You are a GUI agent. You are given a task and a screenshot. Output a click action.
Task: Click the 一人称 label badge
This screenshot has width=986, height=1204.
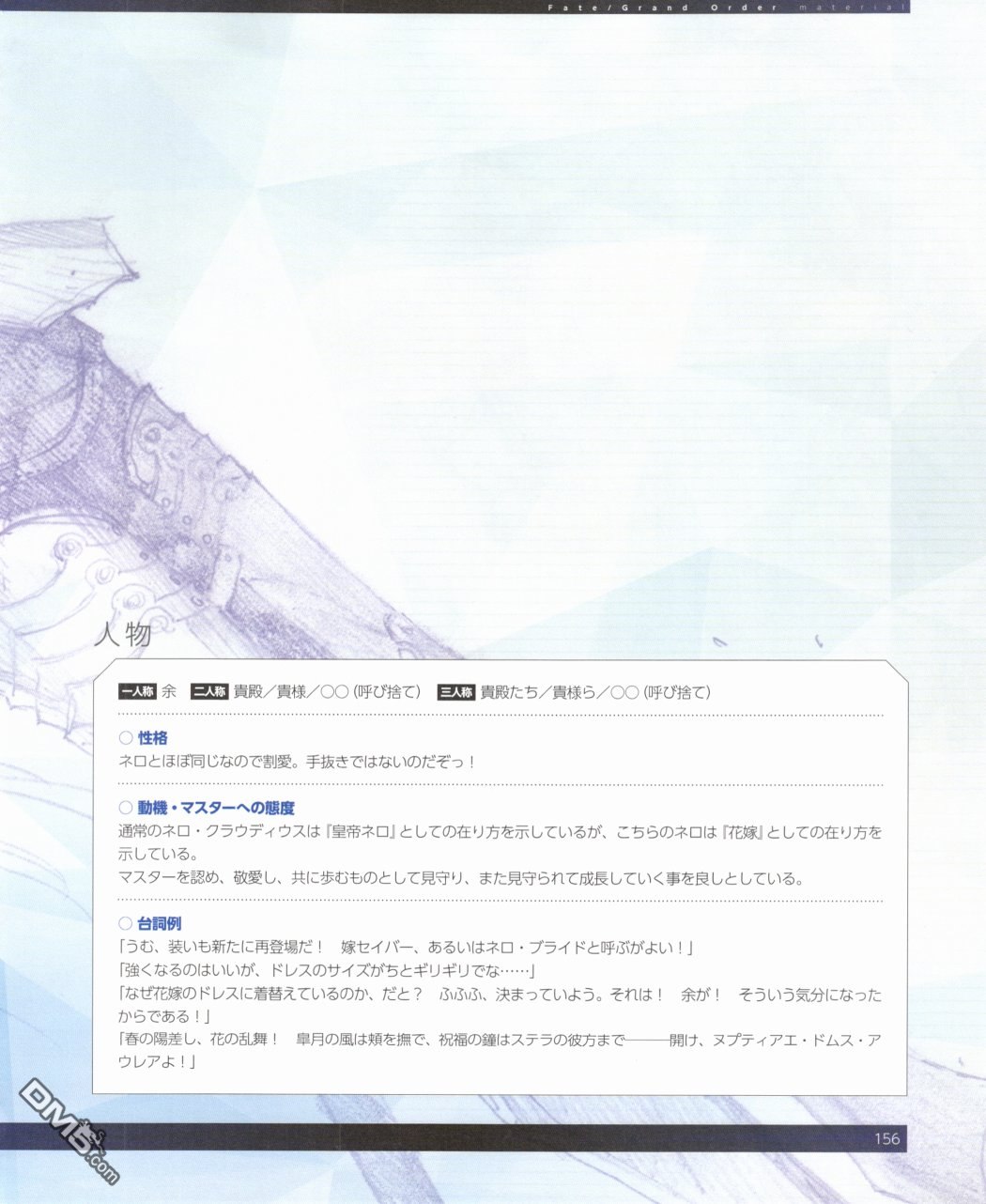tap(137, 692)
